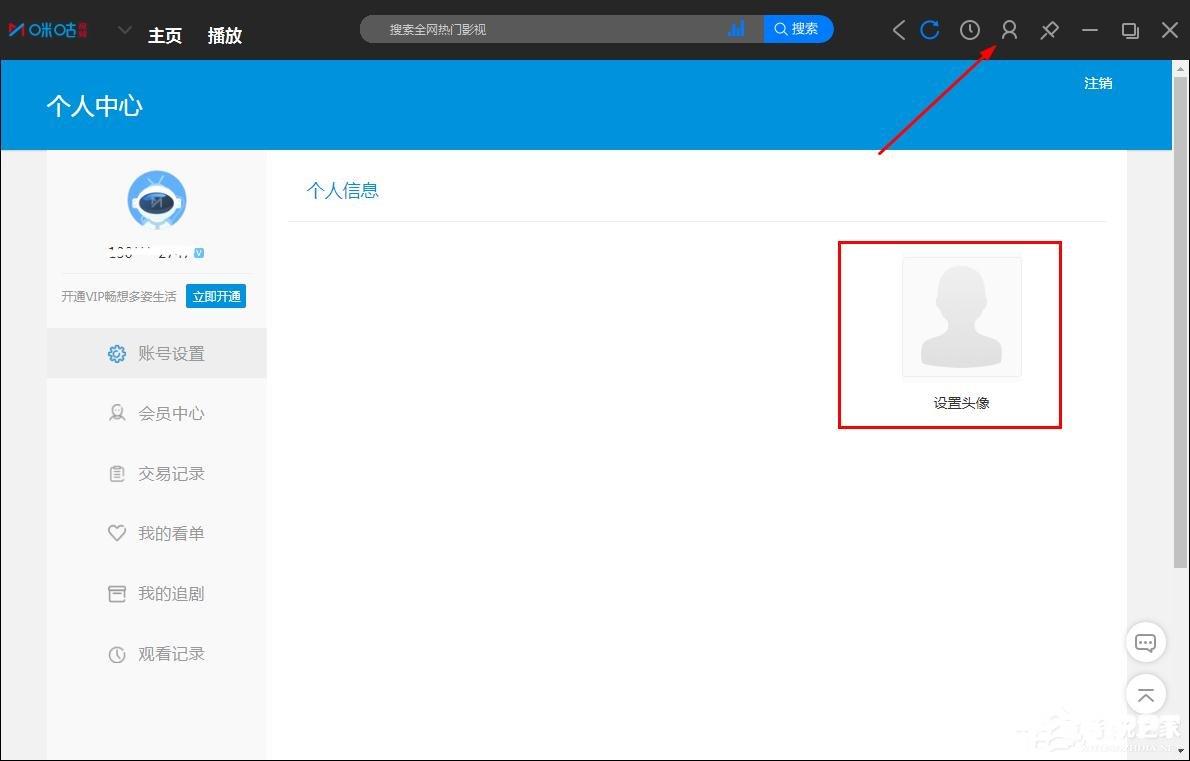1190x761 pixels.
Task: Click the back-to-top arrow button
Action: (x=1145, y=693)
